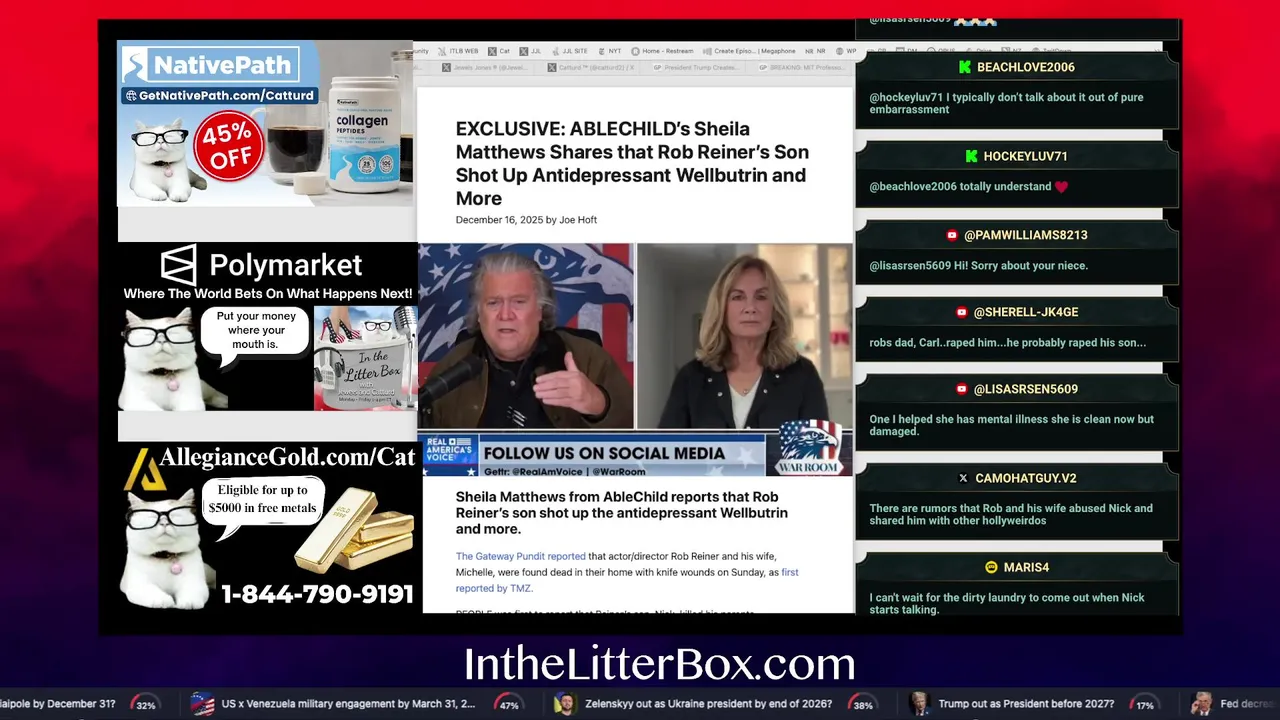Open the Joe Hoft author link
1280x720 pixels.
(578, 220)
